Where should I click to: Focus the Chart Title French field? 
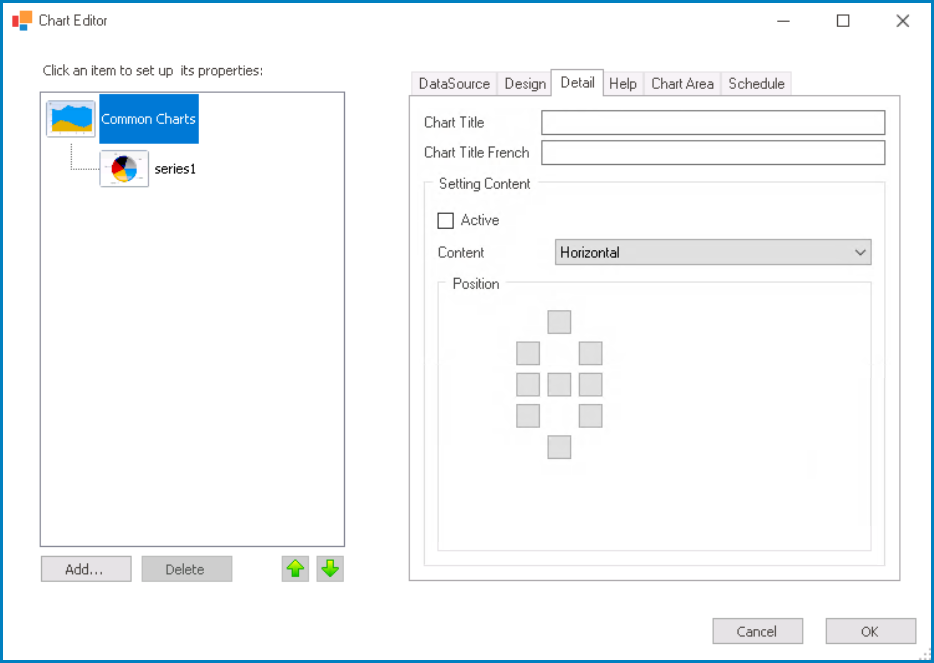[x=713, y=152]
